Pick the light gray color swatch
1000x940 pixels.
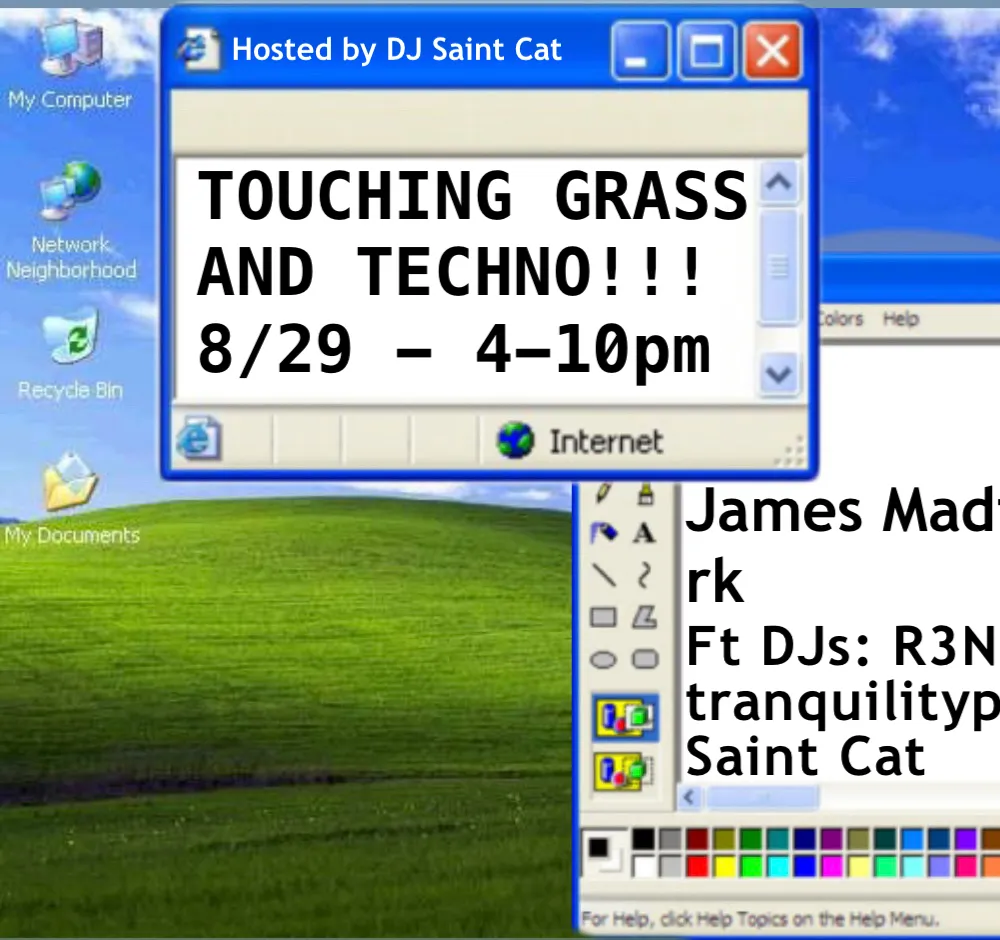[x=670, y=866]
